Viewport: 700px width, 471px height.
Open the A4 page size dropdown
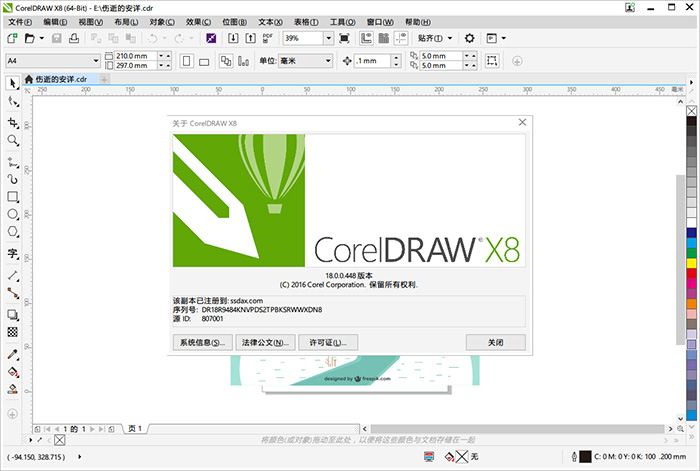(x=96, y=61)
